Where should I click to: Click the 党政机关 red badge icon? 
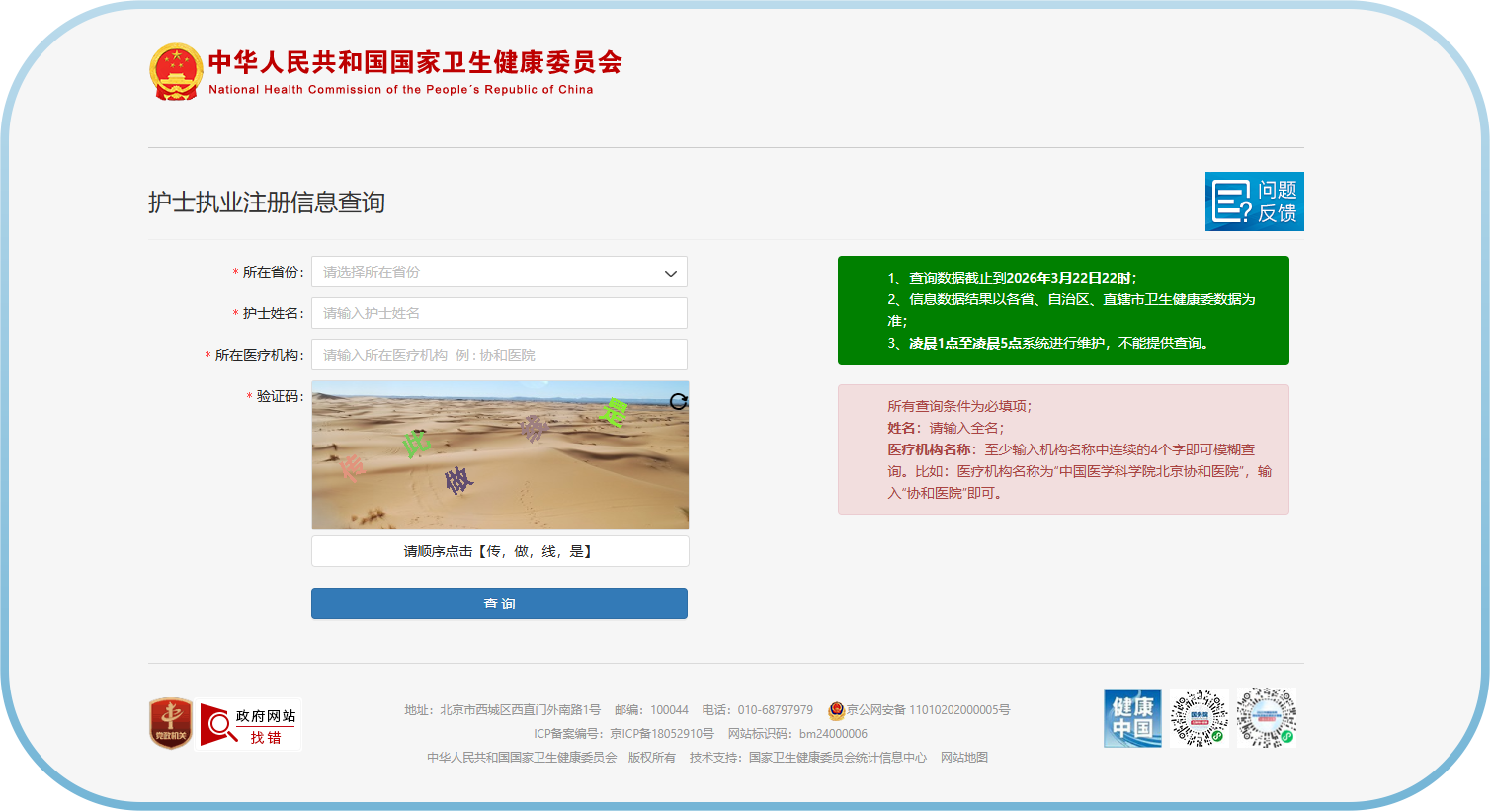point(171,723)
